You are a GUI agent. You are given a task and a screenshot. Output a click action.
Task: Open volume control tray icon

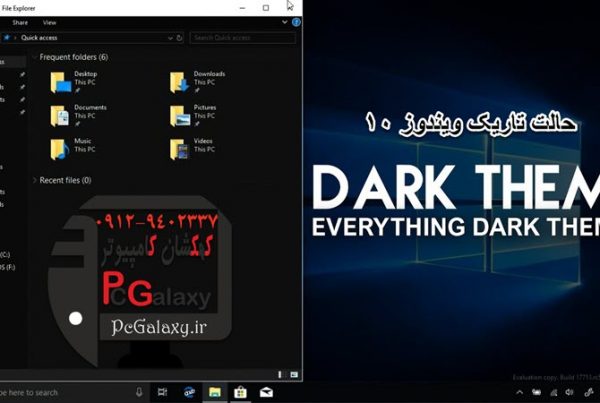(569, 392)
